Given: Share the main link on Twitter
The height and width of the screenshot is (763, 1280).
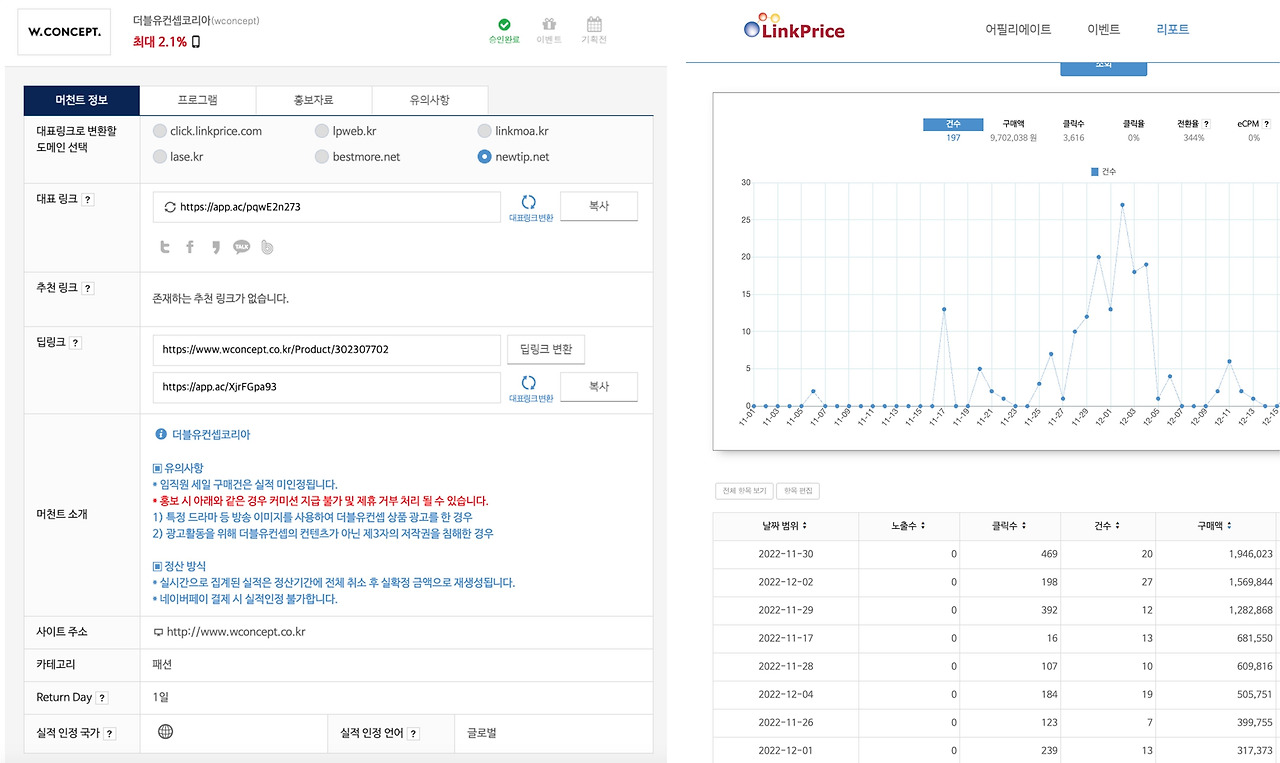Looking at the screenshot, I should tap(166, 247).
